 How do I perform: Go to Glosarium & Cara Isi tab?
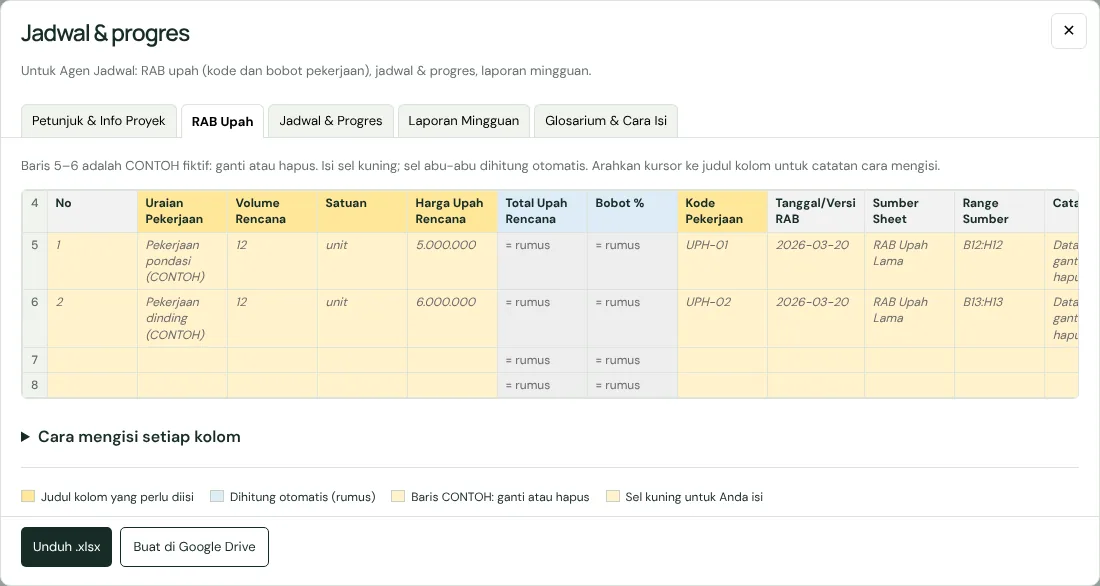click(606, 121)
